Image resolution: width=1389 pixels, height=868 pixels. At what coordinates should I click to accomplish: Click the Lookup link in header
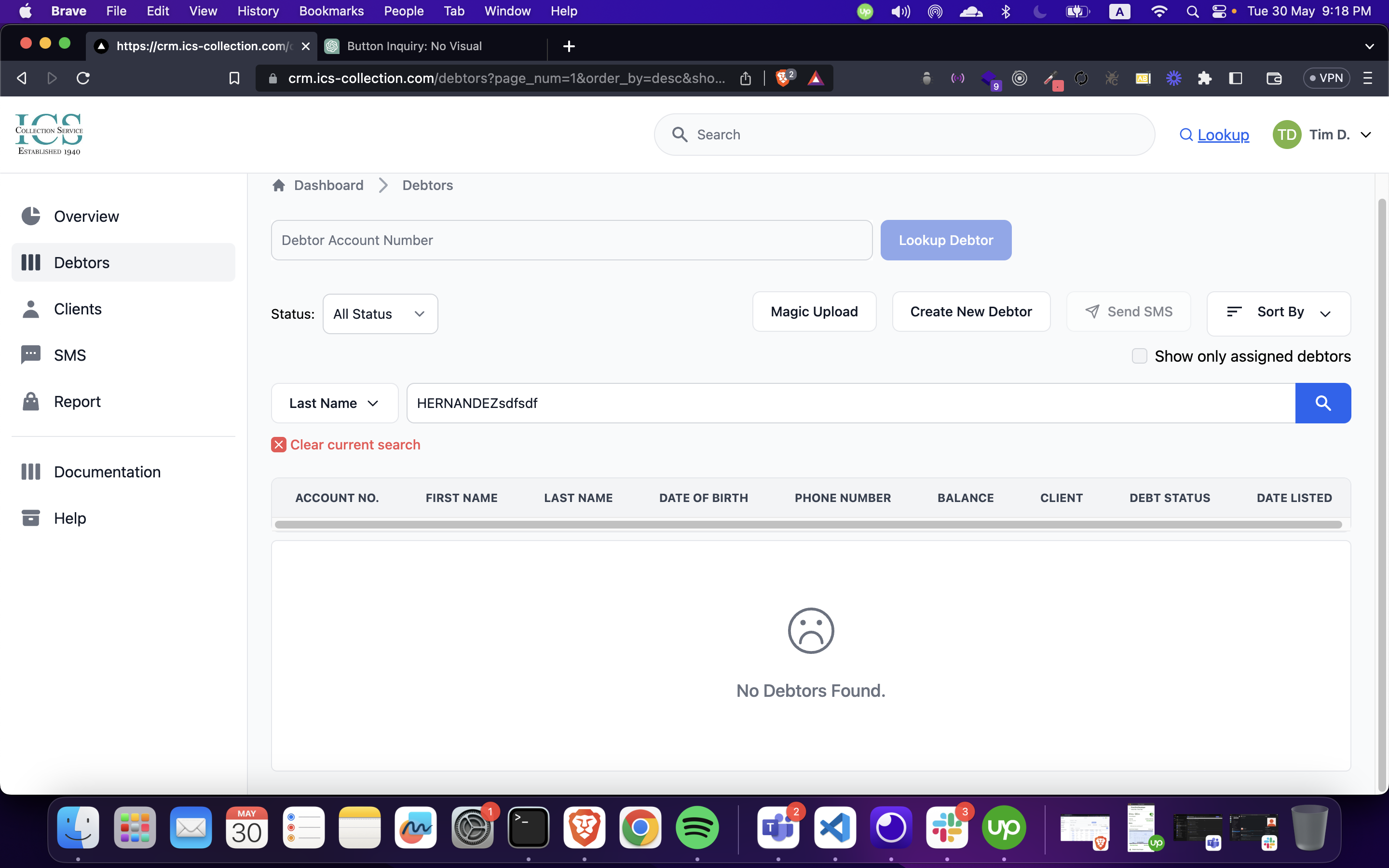click(x=1223, y=135)
